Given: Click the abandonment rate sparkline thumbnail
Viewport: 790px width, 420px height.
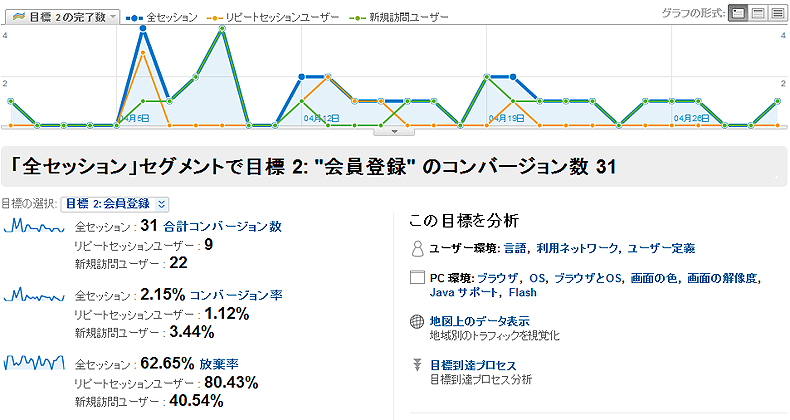Looking at the screenshot, I should click(34, 363).
